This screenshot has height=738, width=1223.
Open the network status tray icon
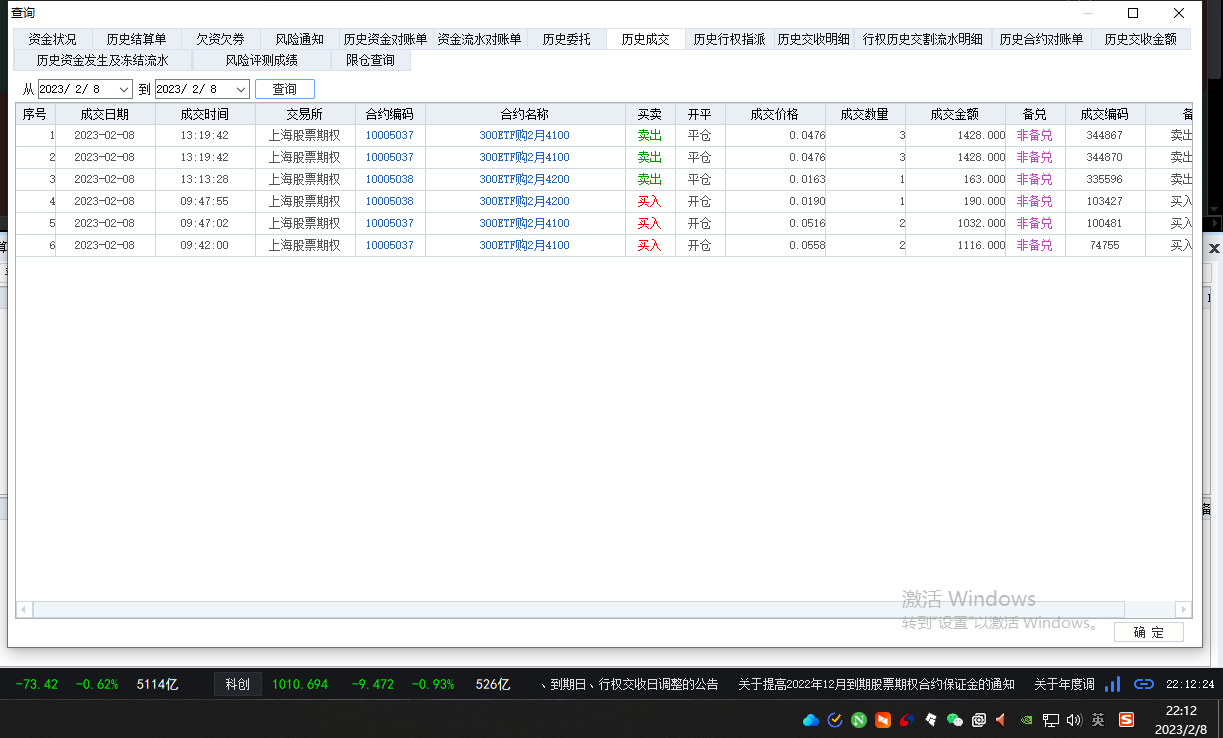pyautogui.click(x=1051, y=719)
